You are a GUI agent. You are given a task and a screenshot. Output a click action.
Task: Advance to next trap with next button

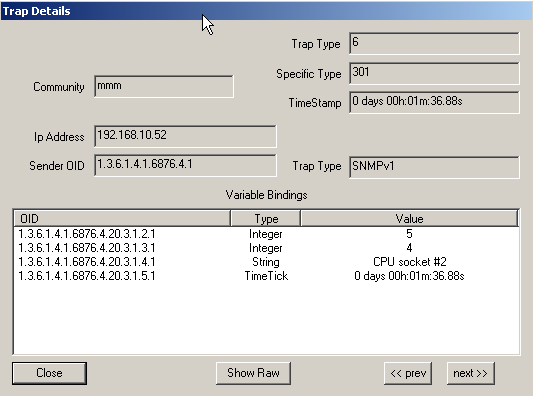click(470, 373)
